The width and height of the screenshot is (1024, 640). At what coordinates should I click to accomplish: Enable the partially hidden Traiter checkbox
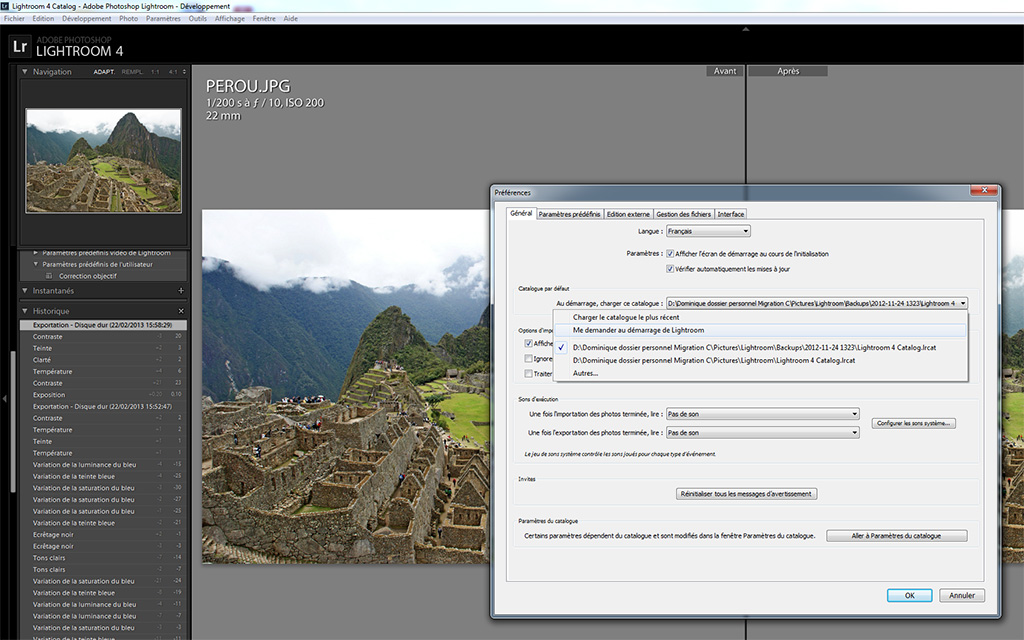point(528,374)
